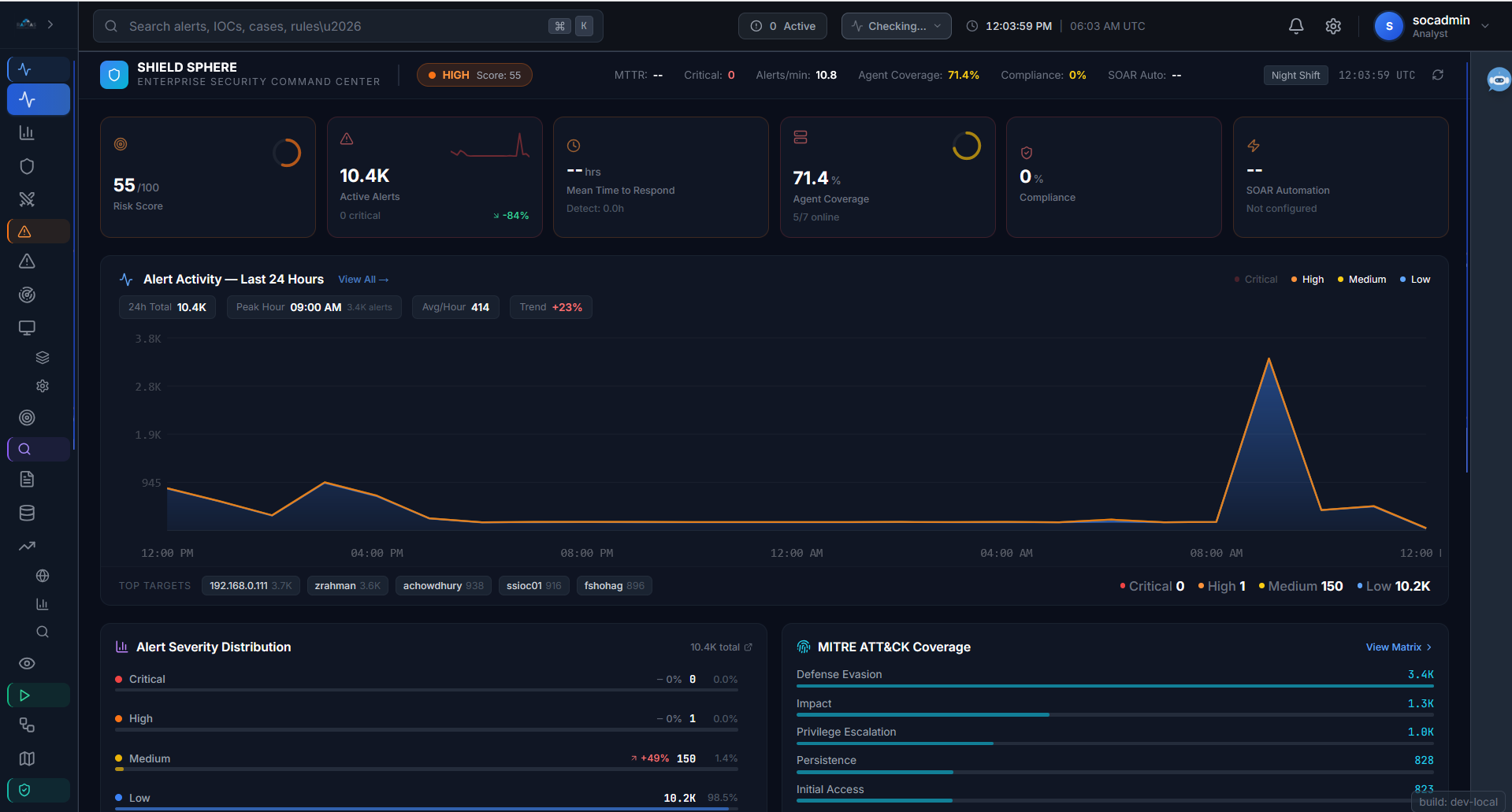The width and height of the screenshot is (1512, 812).
Task: Open the database icon in the sidebar
Action: (x=27, y=513)
